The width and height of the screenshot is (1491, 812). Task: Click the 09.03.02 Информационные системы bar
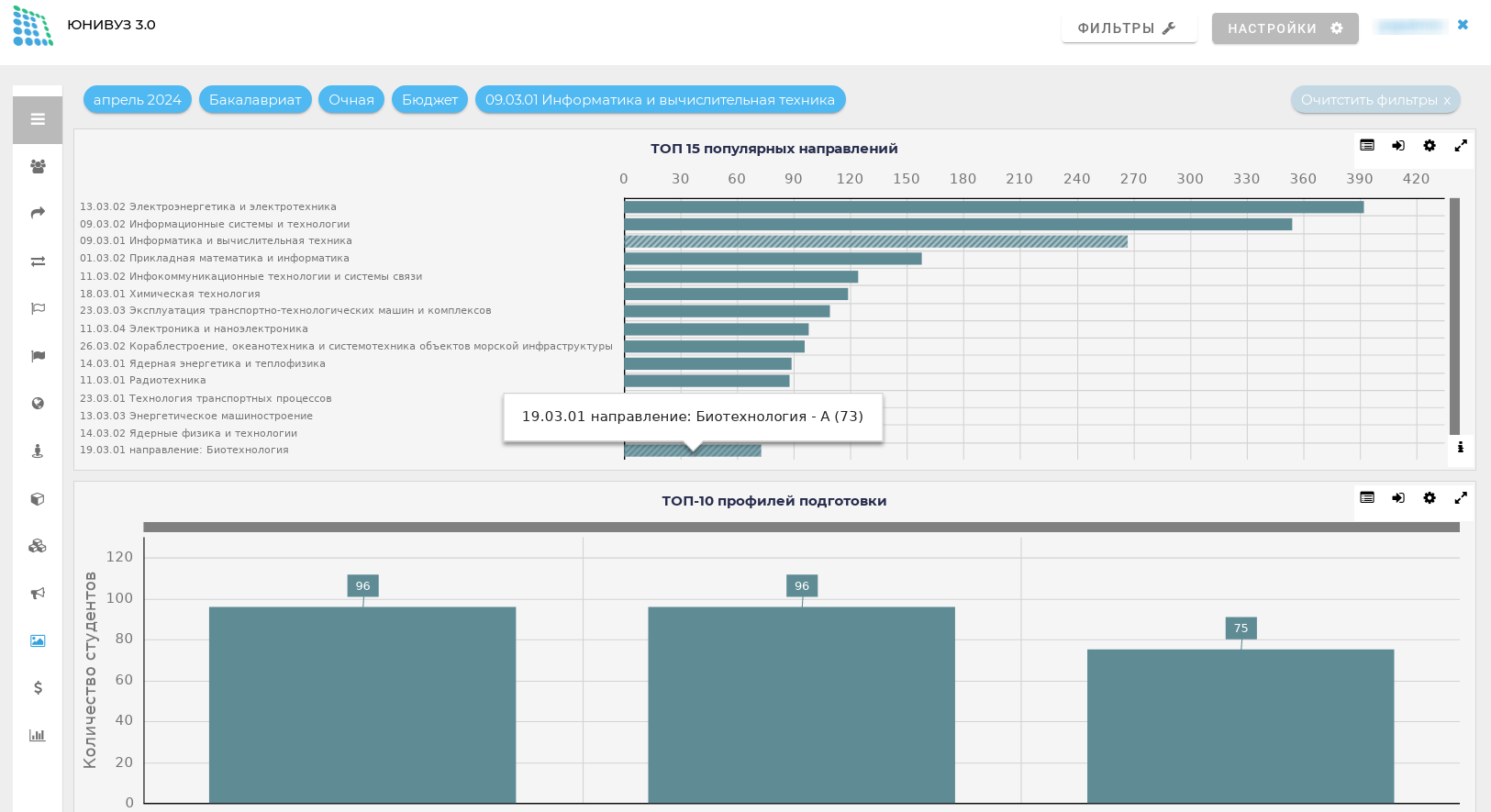click(x=958, y=224)
